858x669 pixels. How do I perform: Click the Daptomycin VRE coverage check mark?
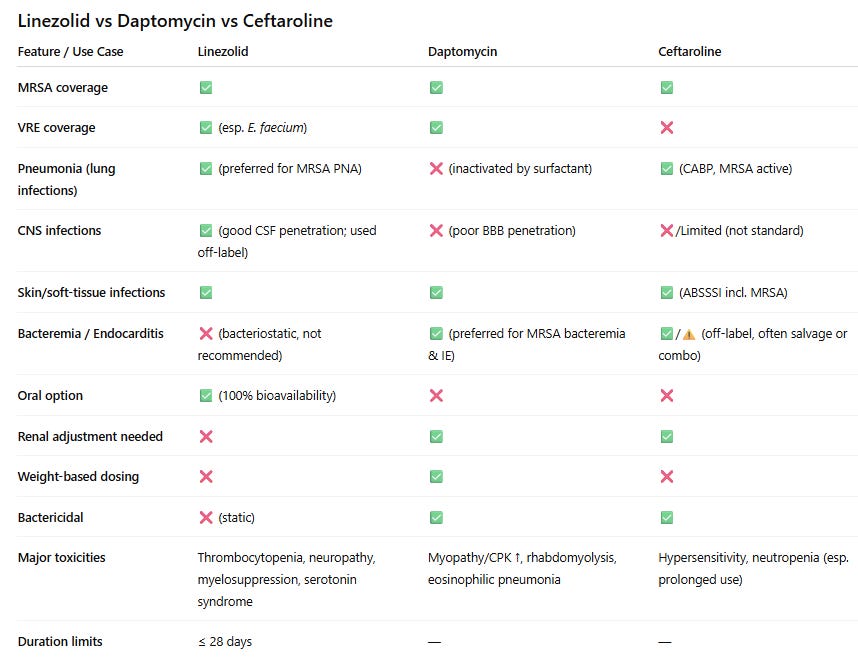[x=436, y=127]
